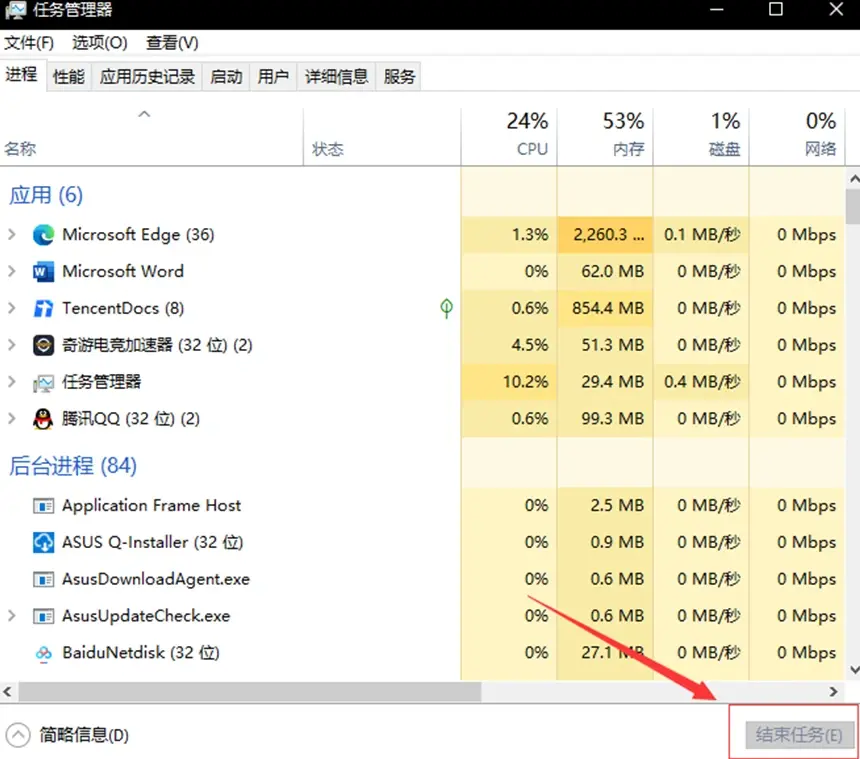Viewport: 860px width, 759px height.
Task: Open the 文件(F) menu
Action: 29,43
